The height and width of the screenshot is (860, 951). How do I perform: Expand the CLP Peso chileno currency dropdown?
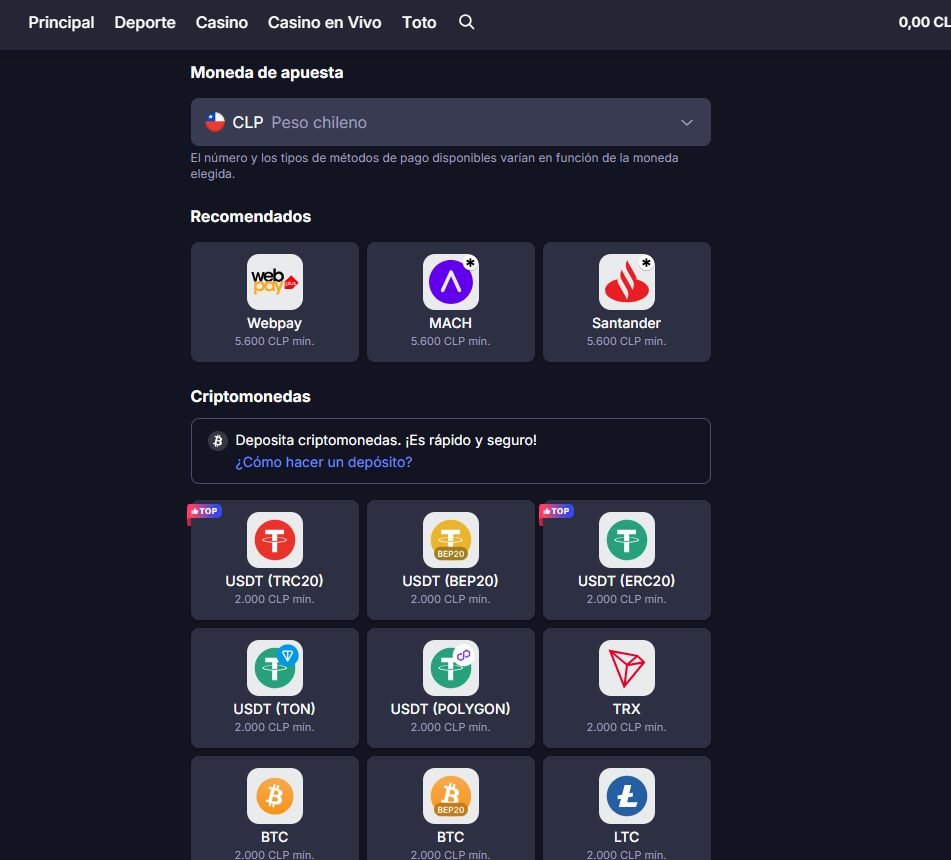451,122
